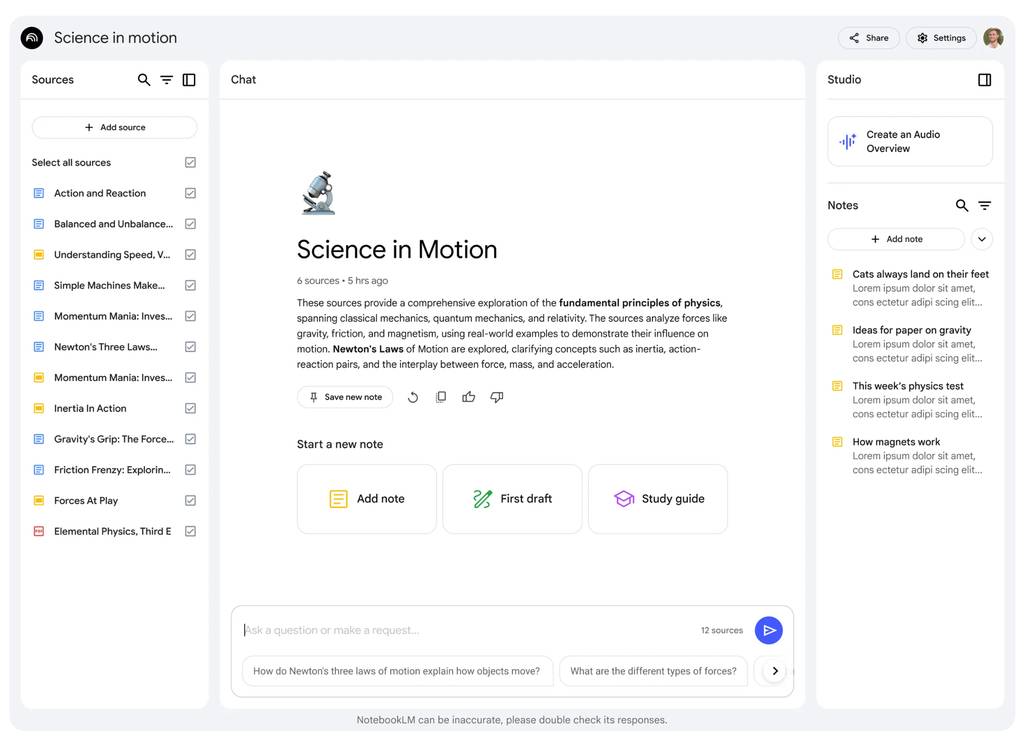Viewport: 1024px width, 740px height.
Task: Copy the summary with the copy icon
Action: pyautogui.click(x=441, y=397)
